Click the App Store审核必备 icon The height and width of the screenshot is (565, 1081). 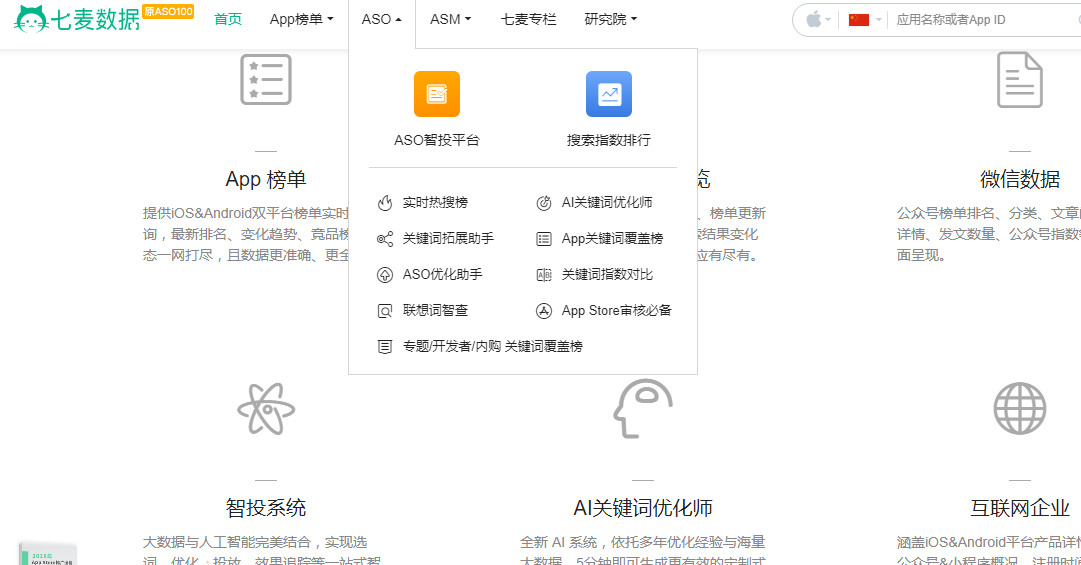(544, 311)
